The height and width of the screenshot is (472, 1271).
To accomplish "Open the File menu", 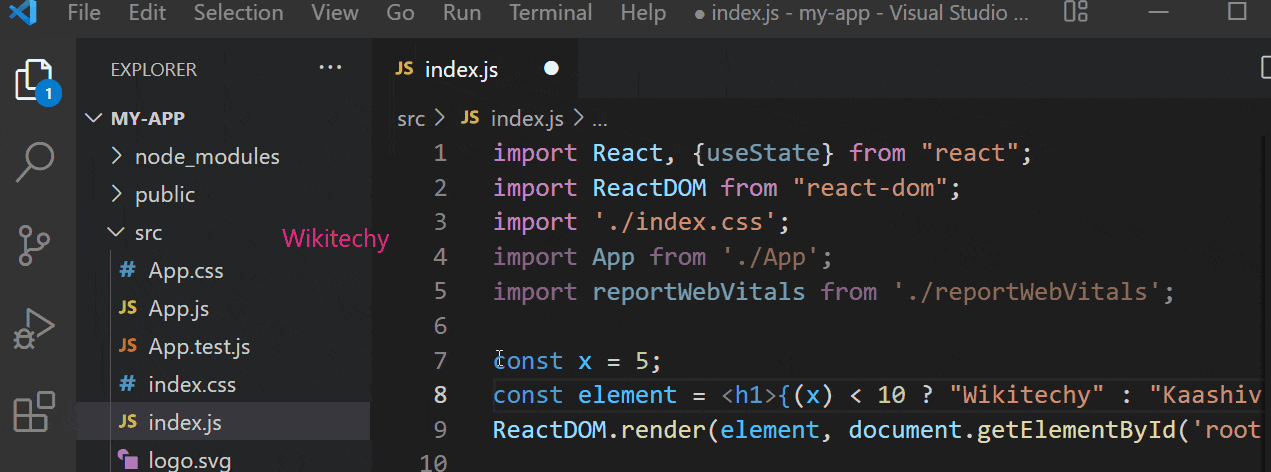I will [x=84, y=13].
